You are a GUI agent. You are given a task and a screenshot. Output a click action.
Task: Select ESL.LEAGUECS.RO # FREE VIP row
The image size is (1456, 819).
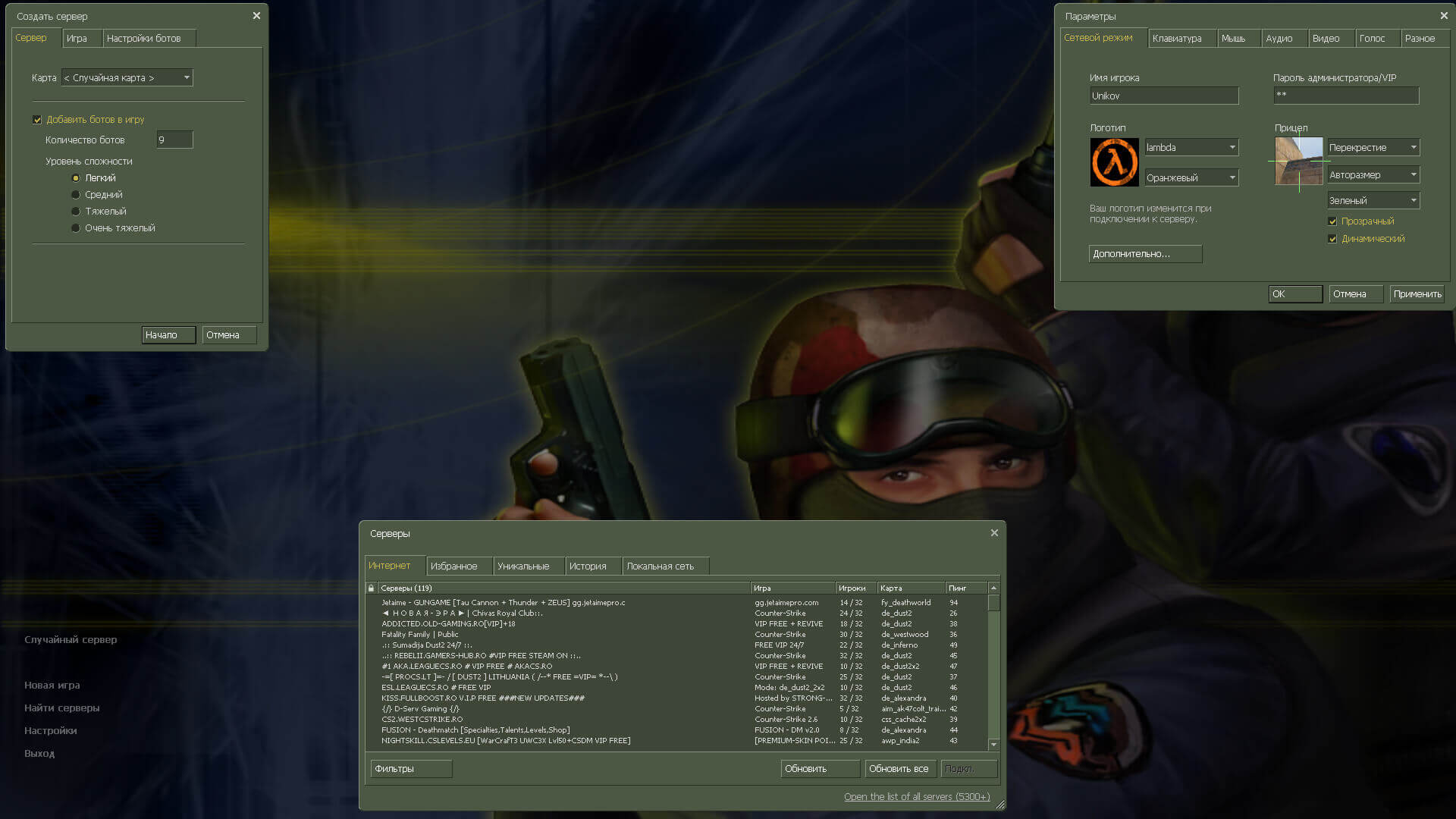676,688
